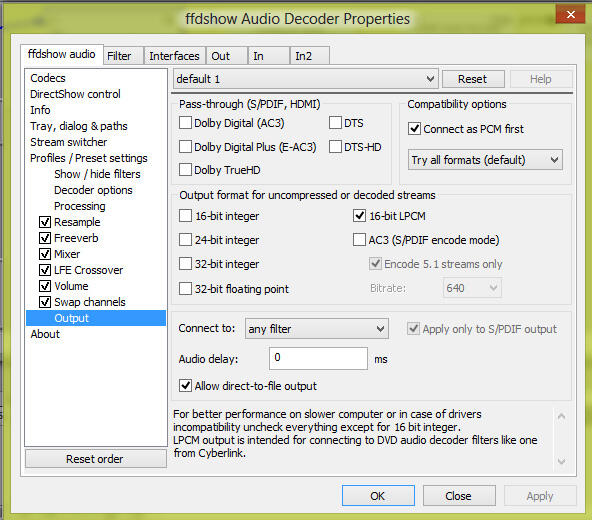Select the Out tab
Image resolution: width=592 pixels, height=520 pixels.
pos(226,56)
